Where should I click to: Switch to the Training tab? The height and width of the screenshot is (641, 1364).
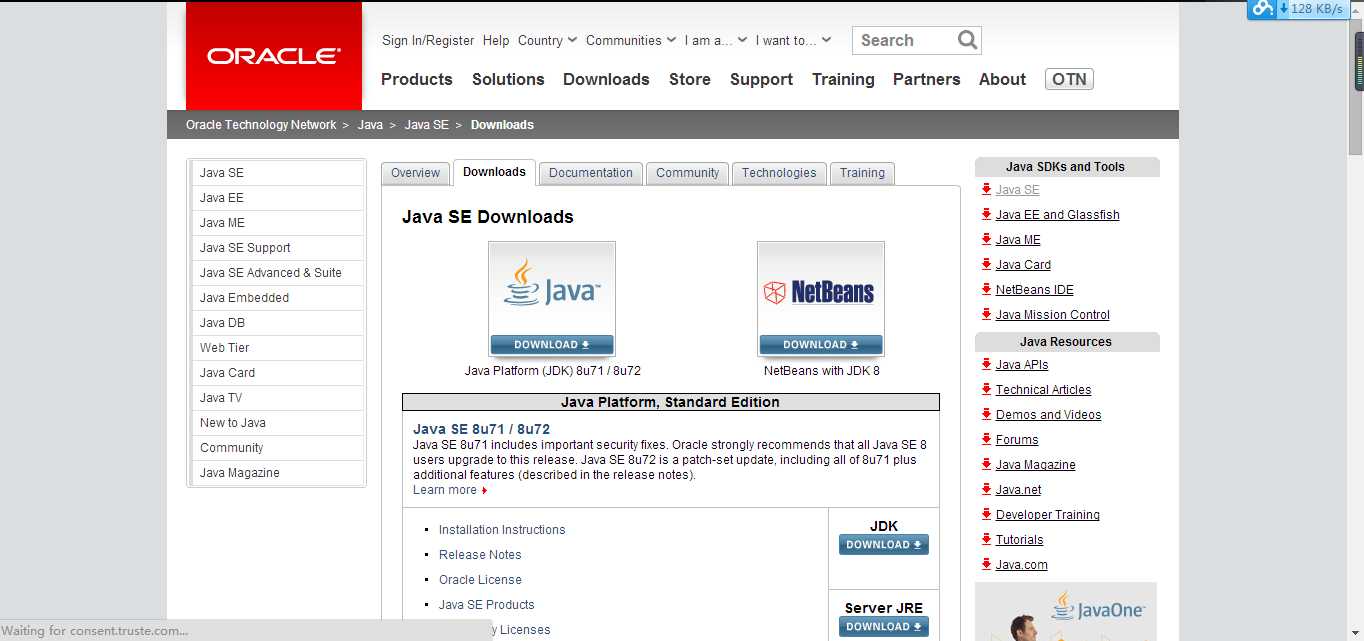pos(862,173)
